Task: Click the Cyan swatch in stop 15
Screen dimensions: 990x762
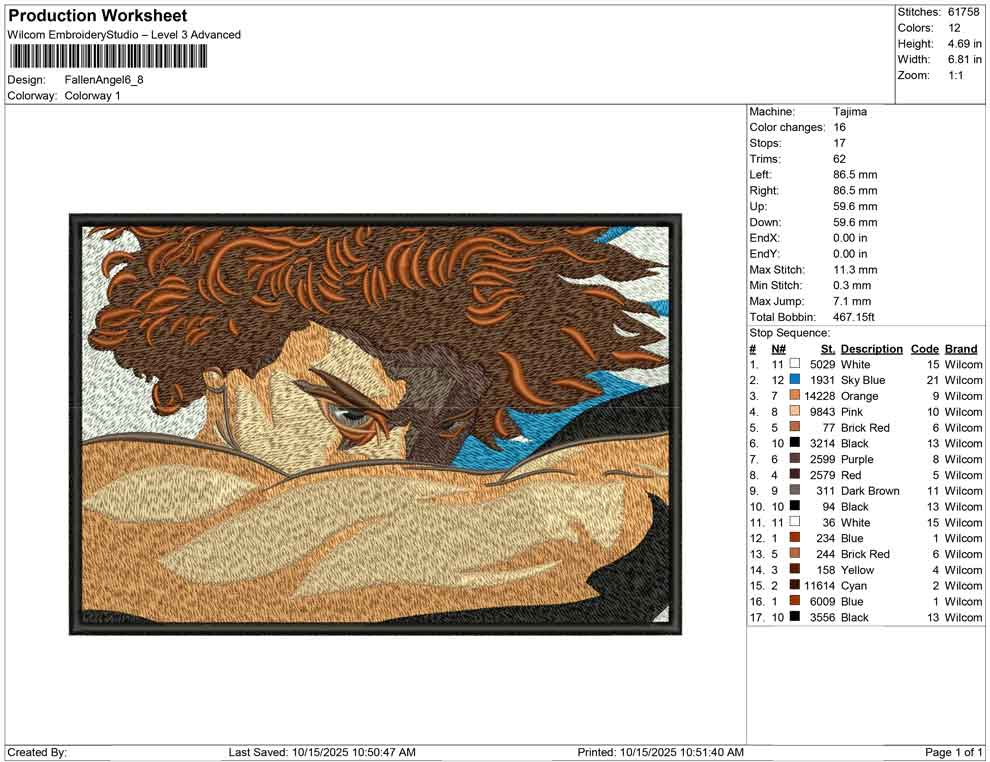Action: pos(795,585)
